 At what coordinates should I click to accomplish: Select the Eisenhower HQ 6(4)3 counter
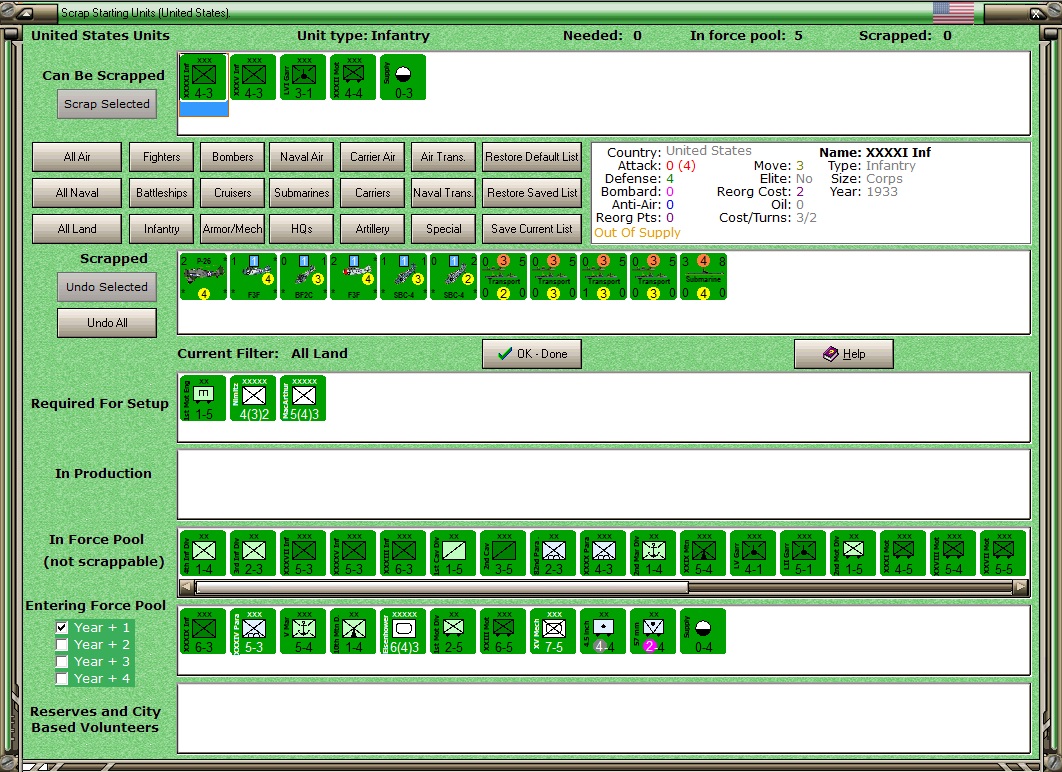[404, 631]
